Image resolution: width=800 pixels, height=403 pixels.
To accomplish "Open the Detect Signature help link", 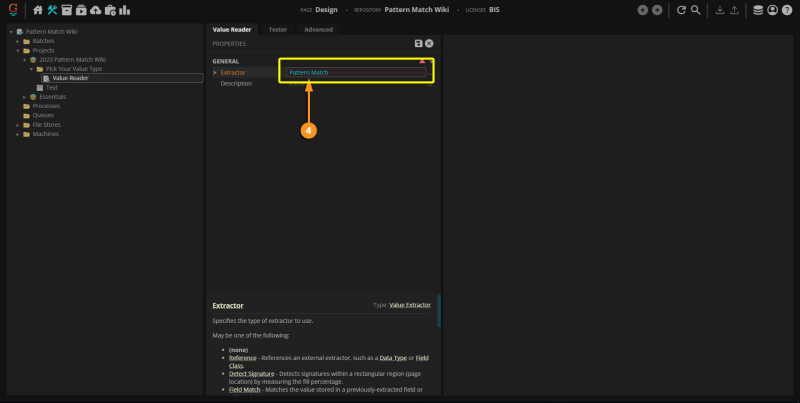I will [x=252, y=373].
